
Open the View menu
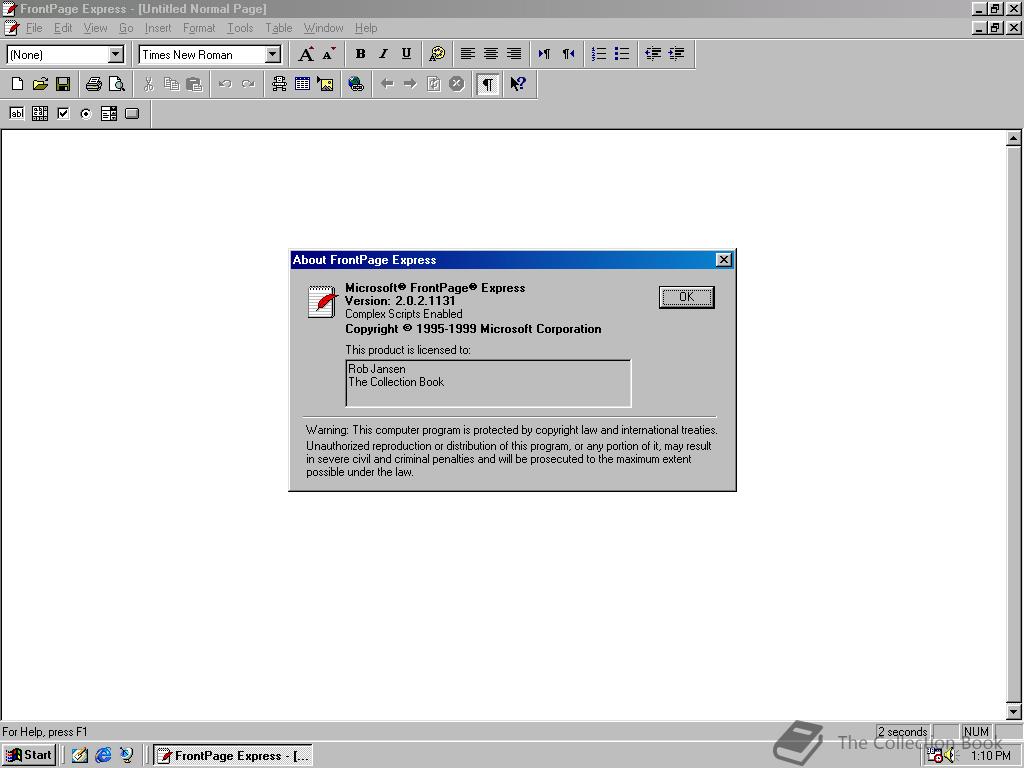pos(95,28)
